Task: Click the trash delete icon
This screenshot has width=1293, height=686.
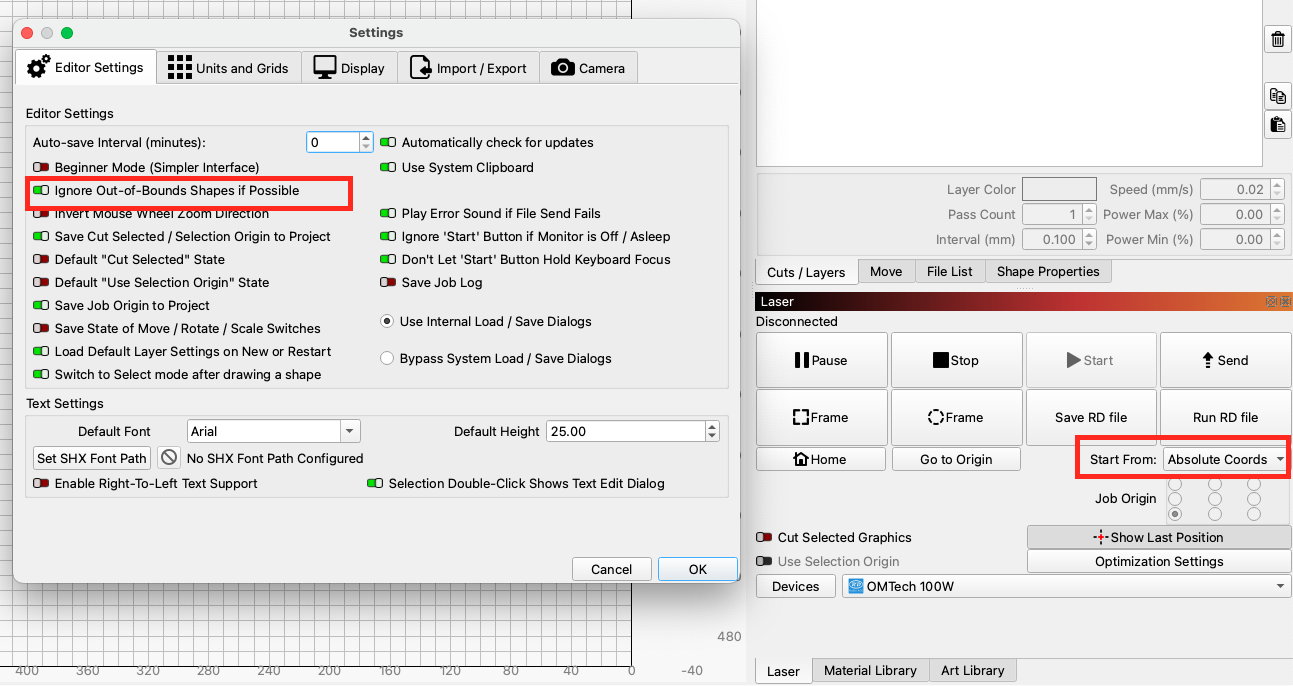Action: pyautogui.click(x=1277, y=40)
